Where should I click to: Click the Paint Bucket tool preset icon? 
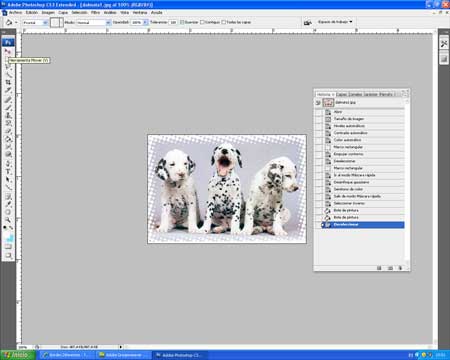[9, 23]
